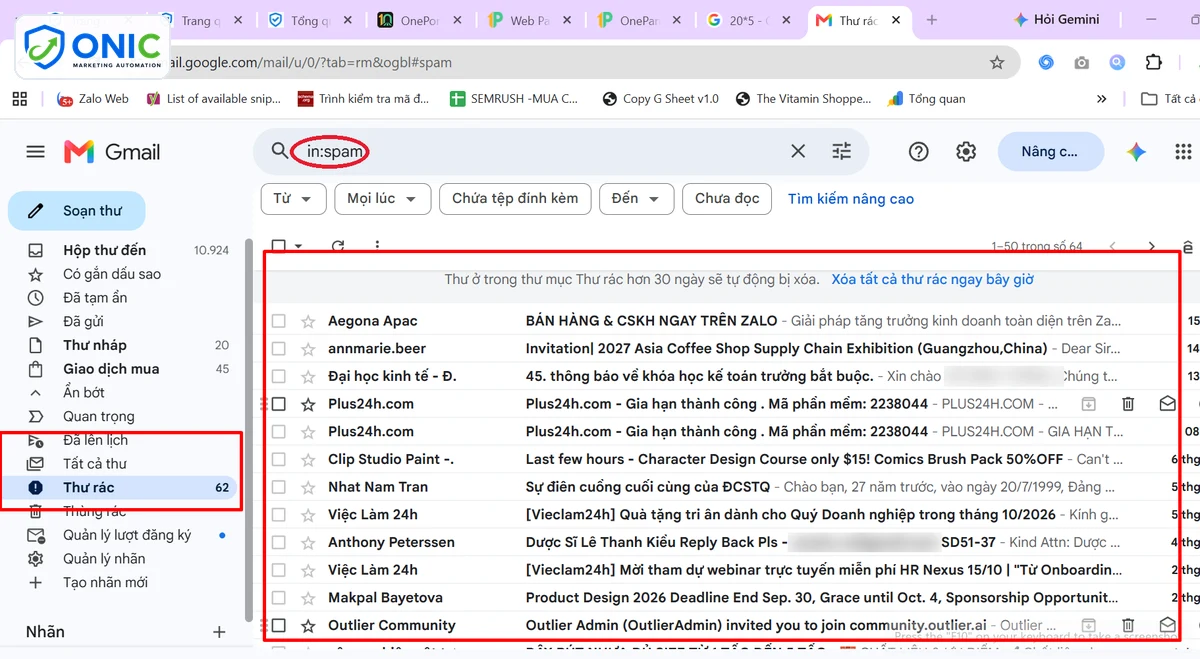Click Xóa tất cả thư rác ngay bây giờ link

point(932,280)
